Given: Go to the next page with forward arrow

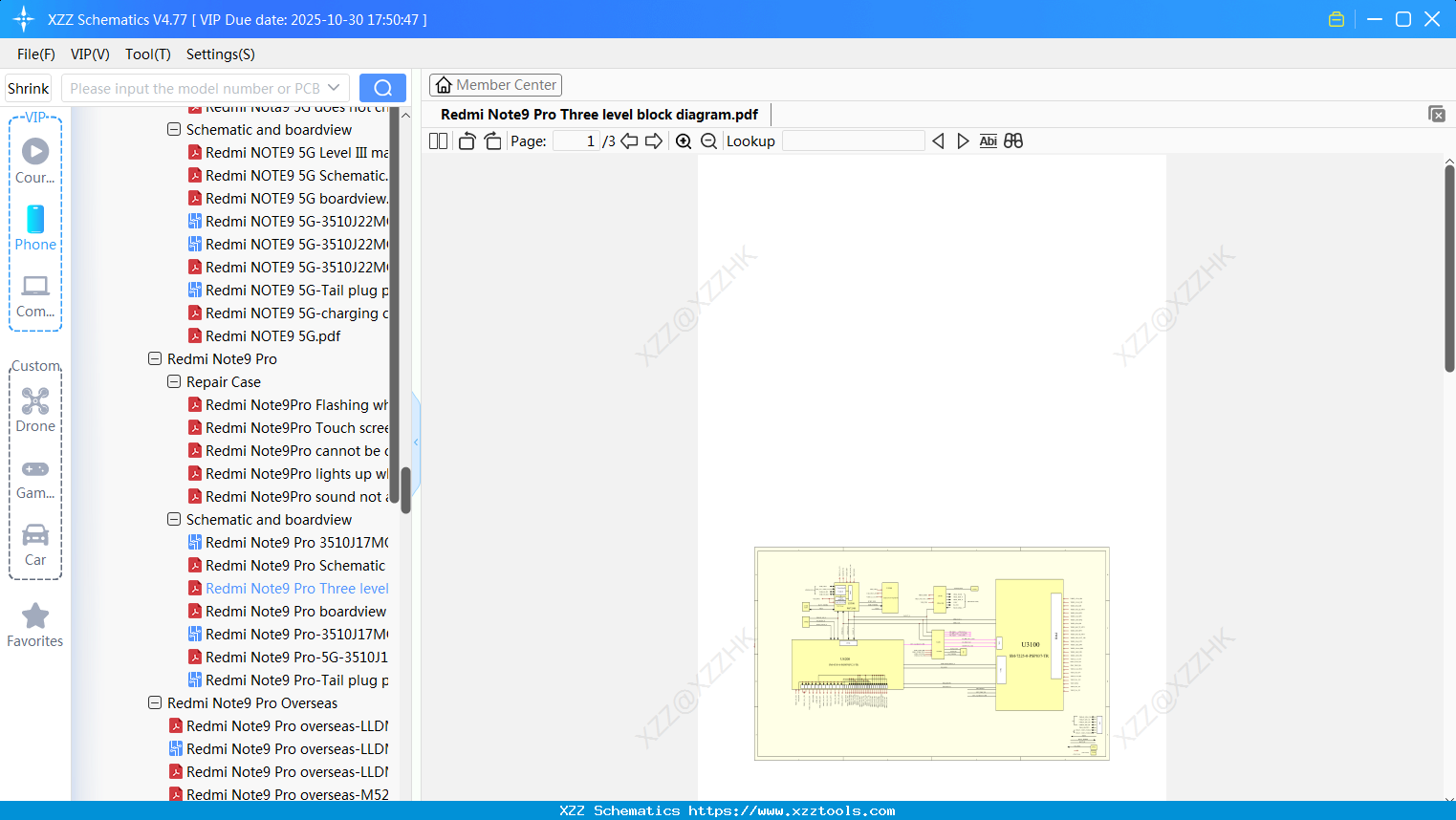Looking at the screenshot, I should click(654, 140).
